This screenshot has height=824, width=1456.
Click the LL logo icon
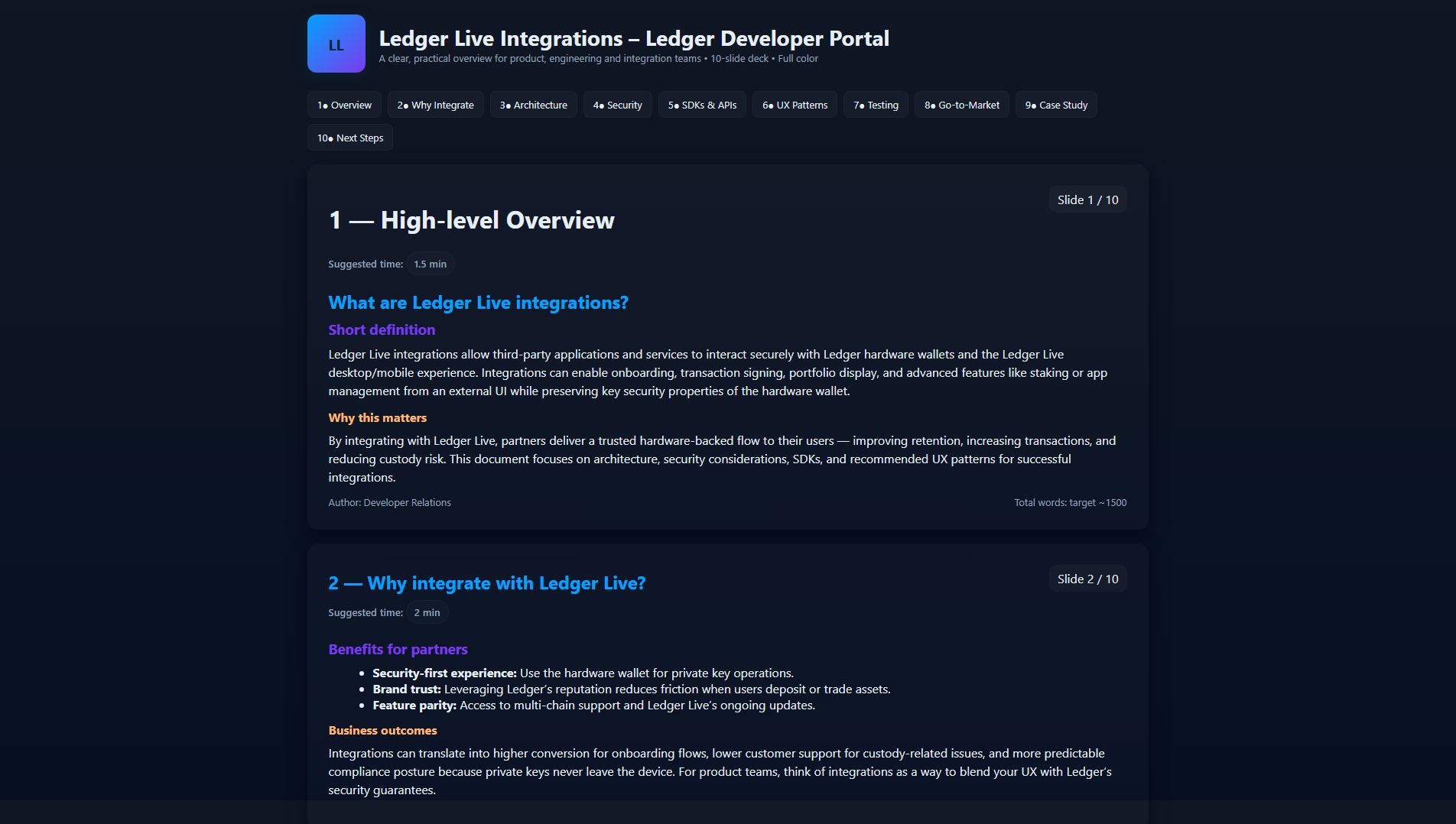click(336, 44)
